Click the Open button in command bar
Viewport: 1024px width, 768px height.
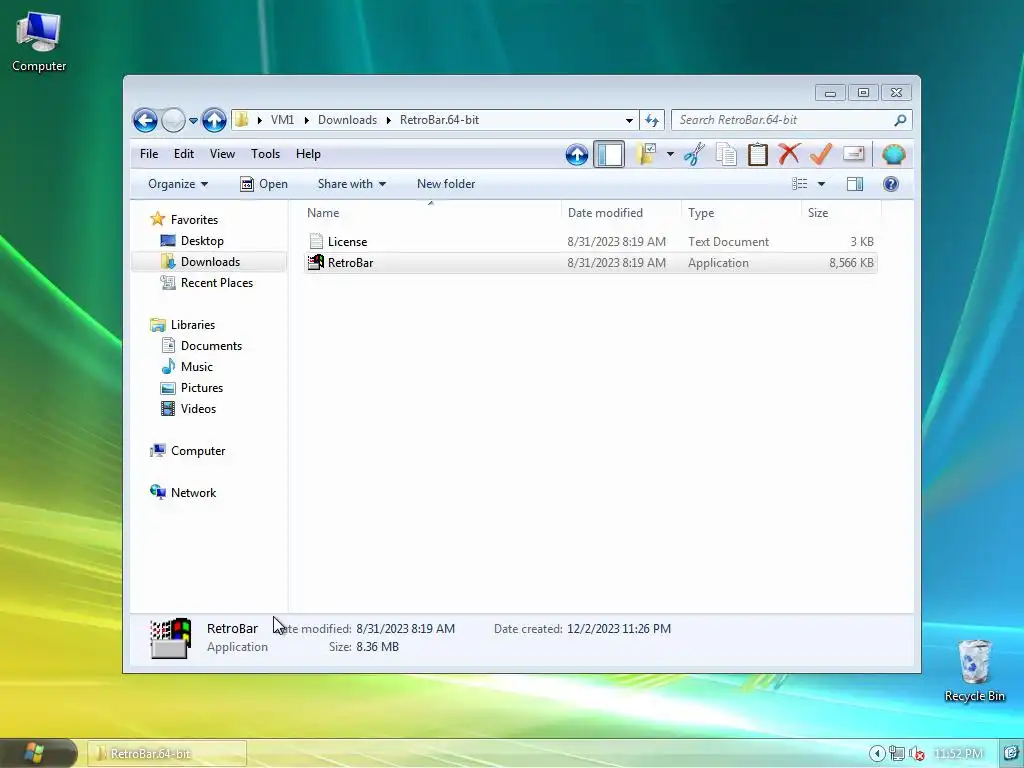(x=264, y=184)
